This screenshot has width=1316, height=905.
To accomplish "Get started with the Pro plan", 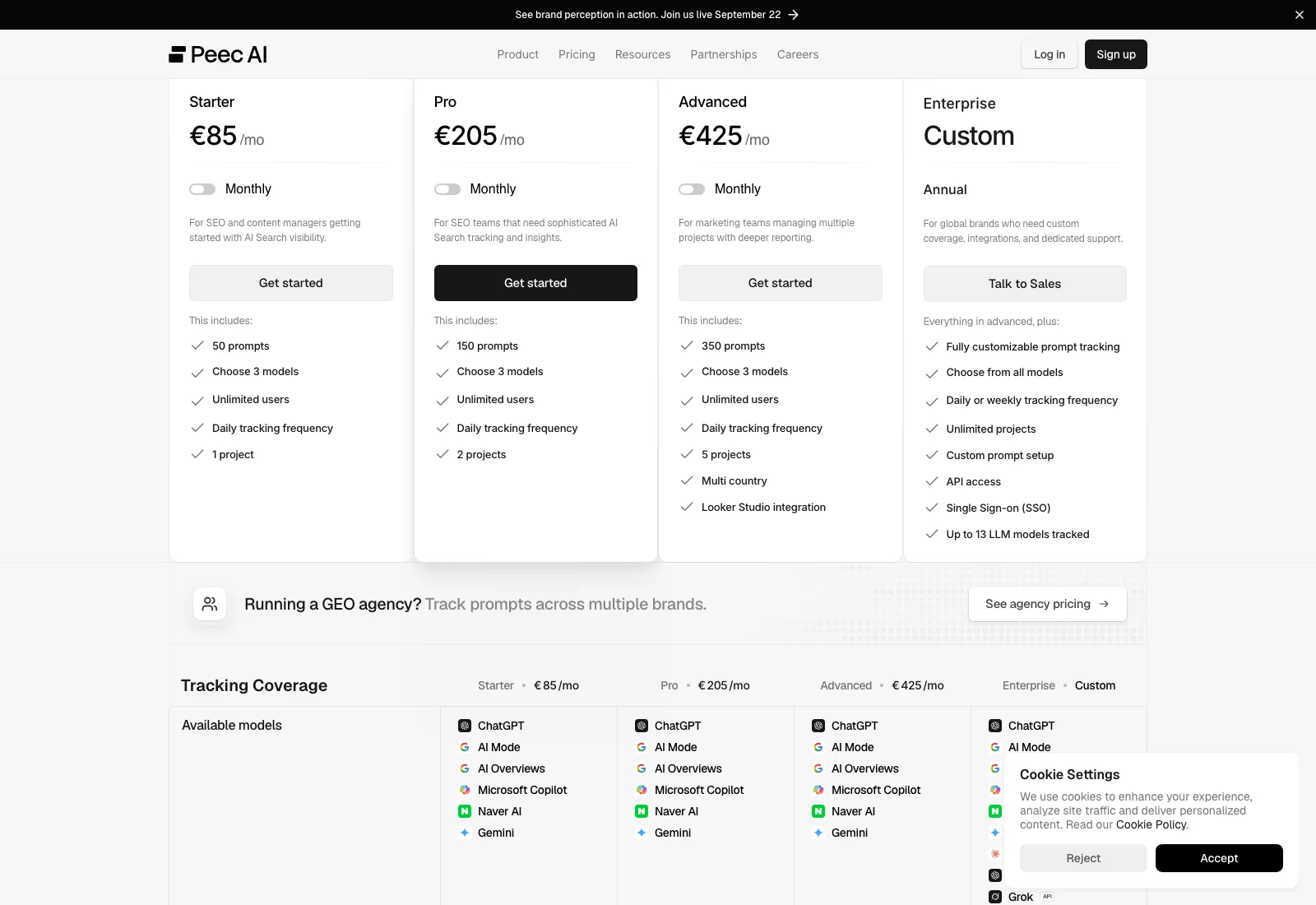I will click(x=535, y=283).
